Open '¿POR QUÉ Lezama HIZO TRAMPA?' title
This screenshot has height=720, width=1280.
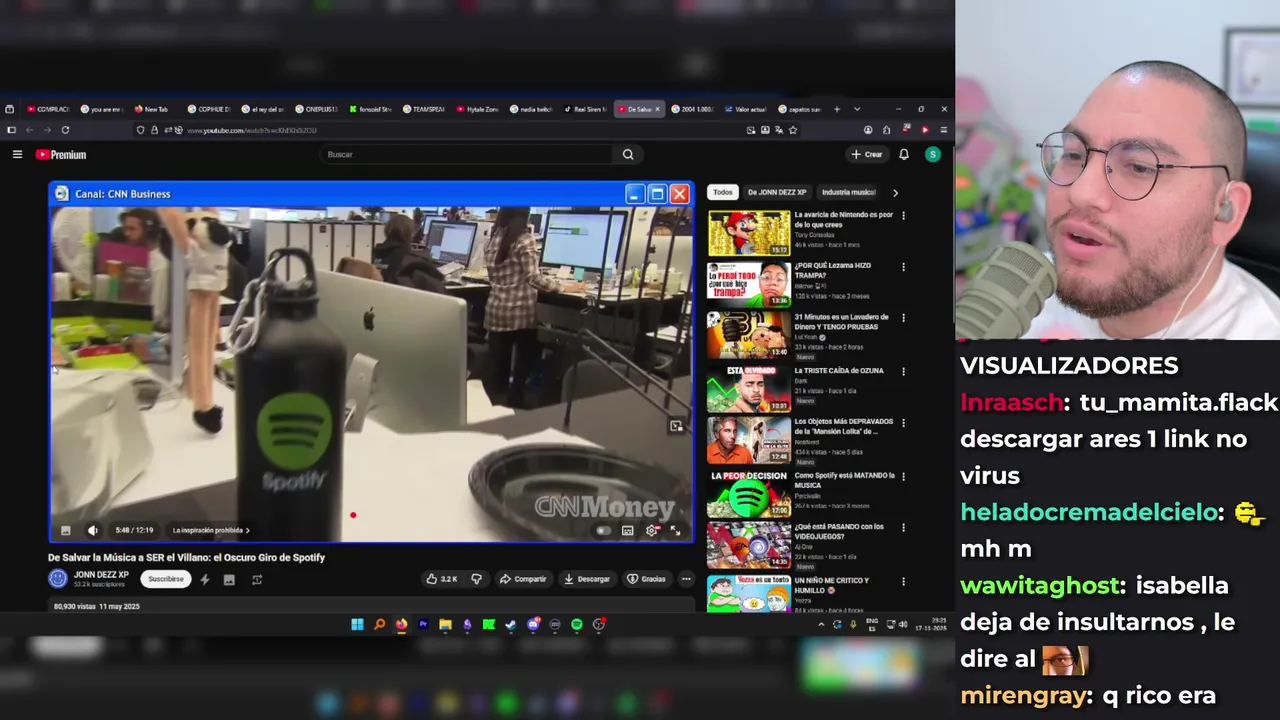pyautogui.click(x=833, y=270)
